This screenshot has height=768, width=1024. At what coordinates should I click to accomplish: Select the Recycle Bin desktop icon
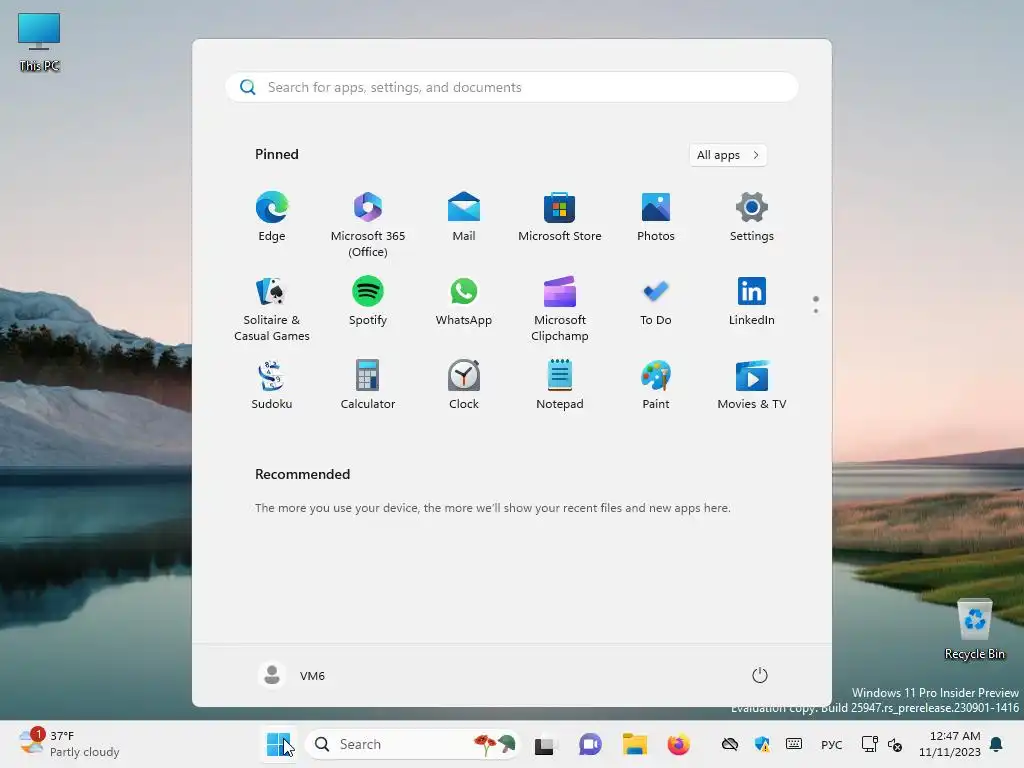point(974,630)
